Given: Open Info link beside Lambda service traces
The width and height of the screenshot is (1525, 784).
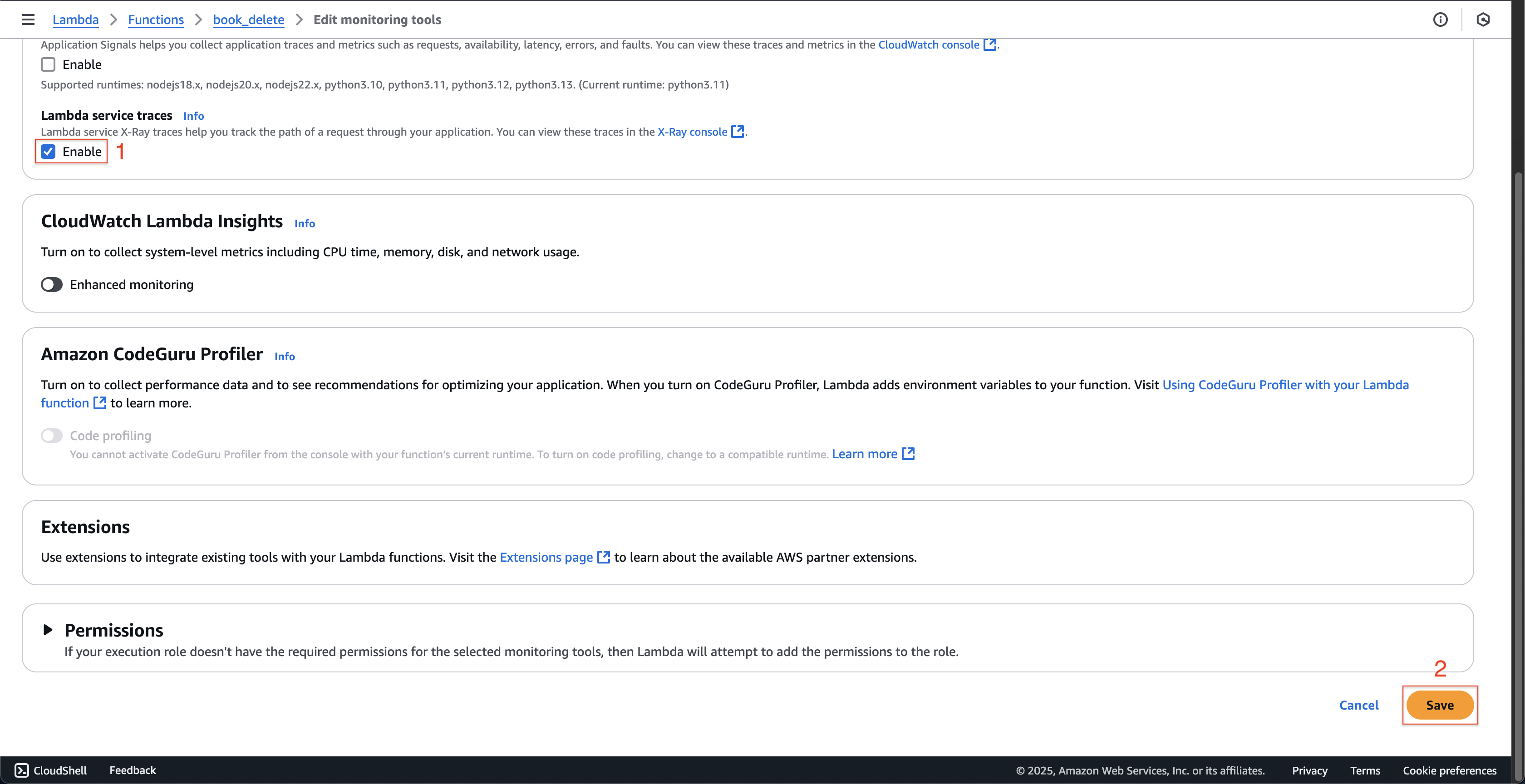Looking at the screenshot, I should (x=194, y=116).
